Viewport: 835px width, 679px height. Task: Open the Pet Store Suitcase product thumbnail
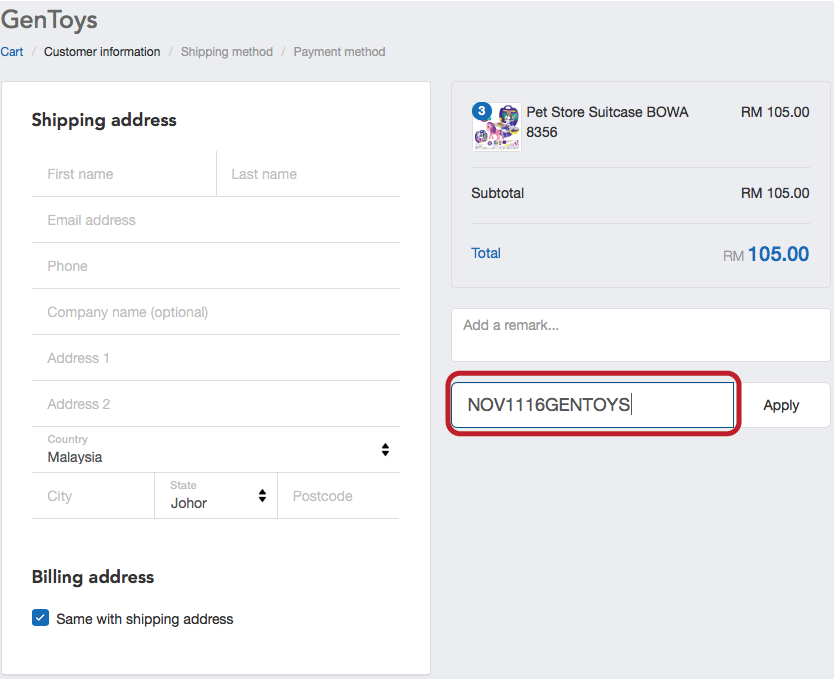coord(497,127)
